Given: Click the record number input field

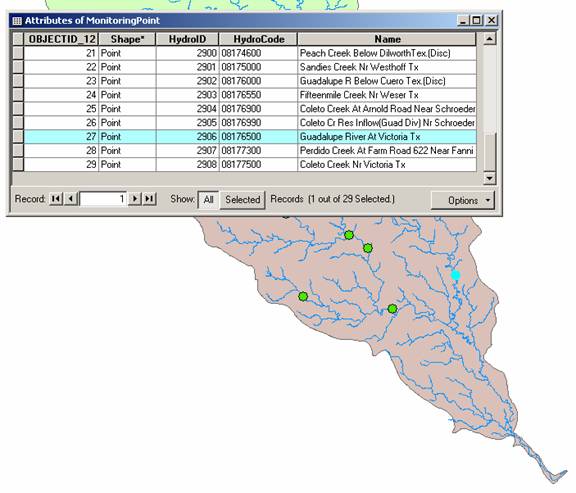Looking at the screenshot, I should click(x=103, y=199).
